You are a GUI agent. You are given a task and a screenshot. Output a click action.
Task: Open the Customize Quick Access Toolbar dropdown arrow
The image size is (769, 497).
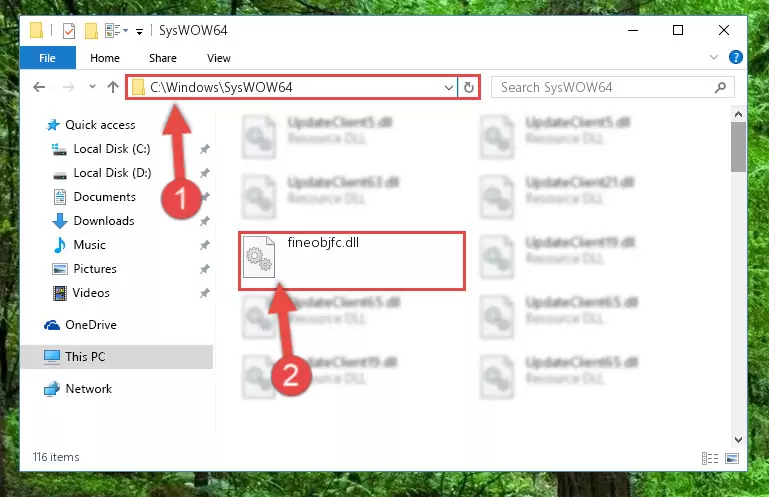pos(139,31)
